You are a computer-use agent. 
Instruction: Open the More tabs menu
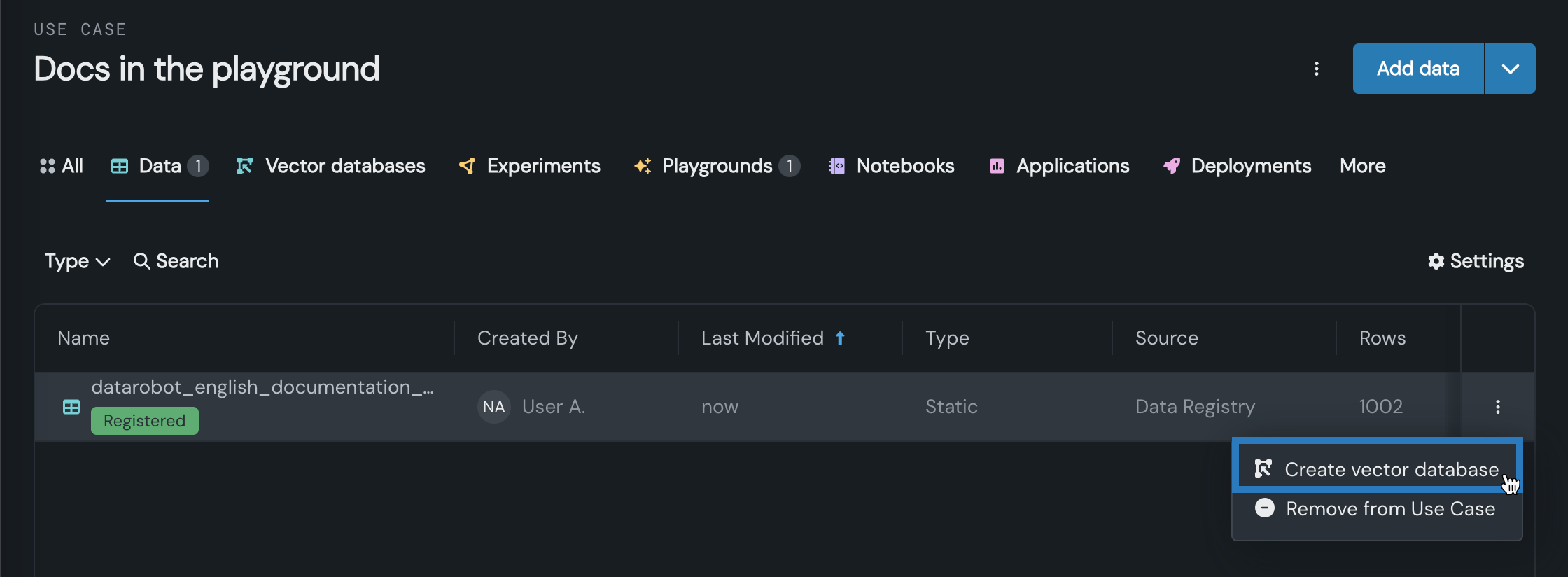[x=1362, y=166]
